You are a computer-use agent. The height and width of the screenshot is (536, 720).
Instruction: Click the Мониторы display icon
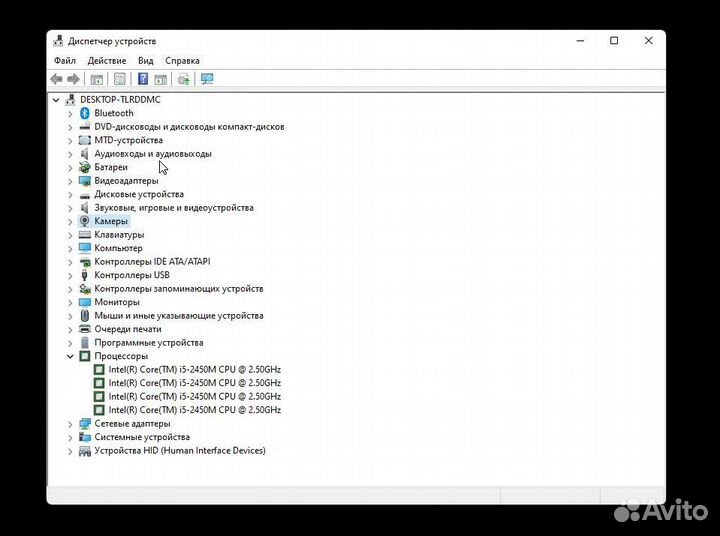tap(85, 302)
